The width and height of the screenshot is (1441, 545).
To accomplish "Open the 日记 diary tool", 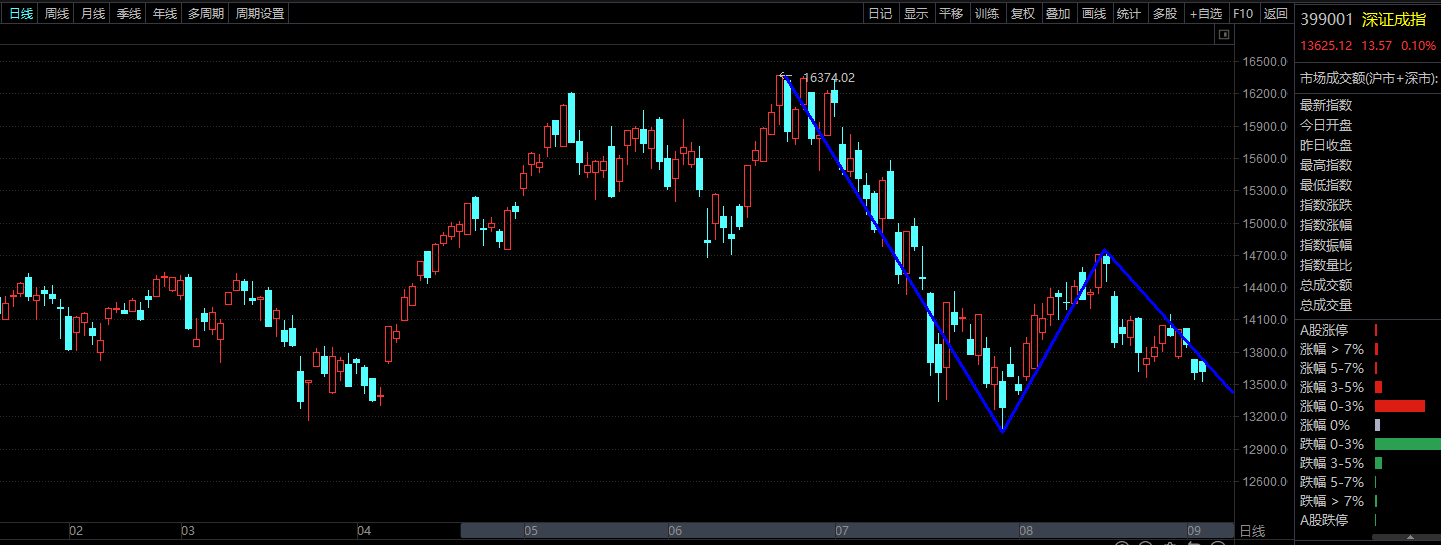I will tap(880, 14).
